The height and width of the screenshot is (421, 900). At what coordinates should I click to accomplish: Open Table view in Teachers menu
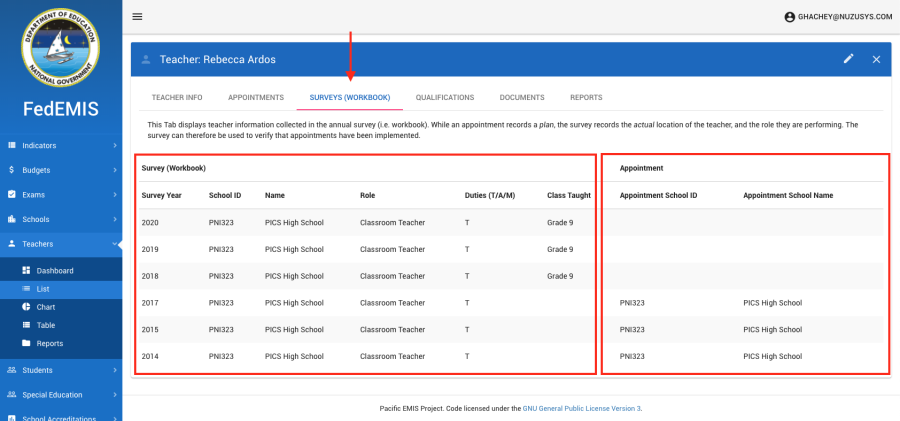46,325
